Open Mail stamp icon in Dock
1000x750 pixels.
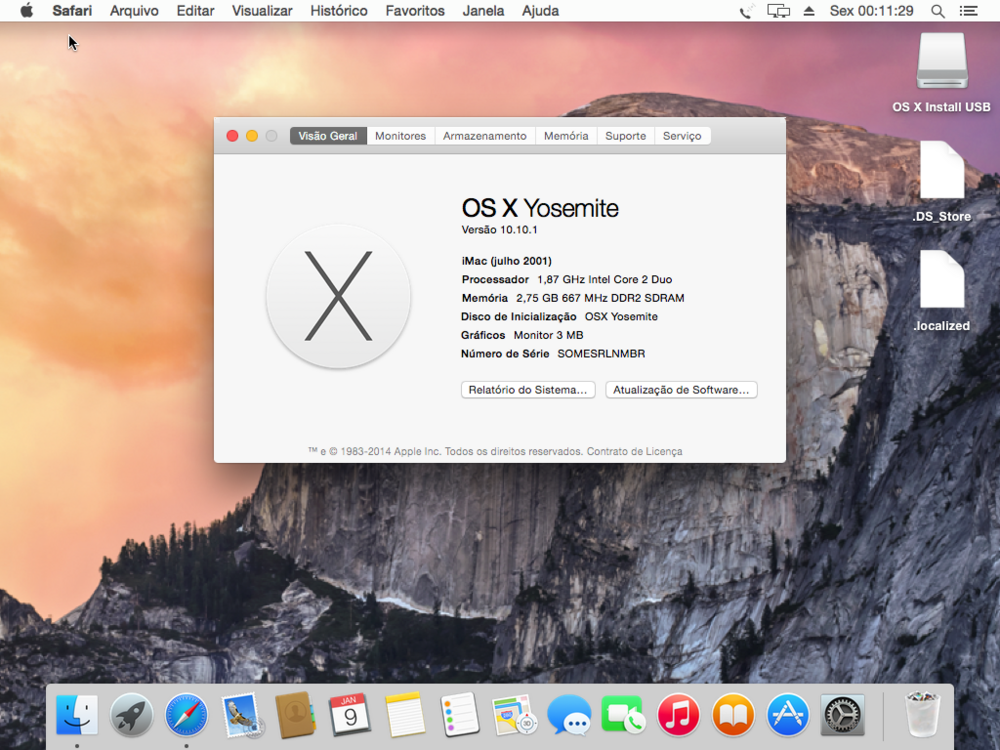[241, 715]
